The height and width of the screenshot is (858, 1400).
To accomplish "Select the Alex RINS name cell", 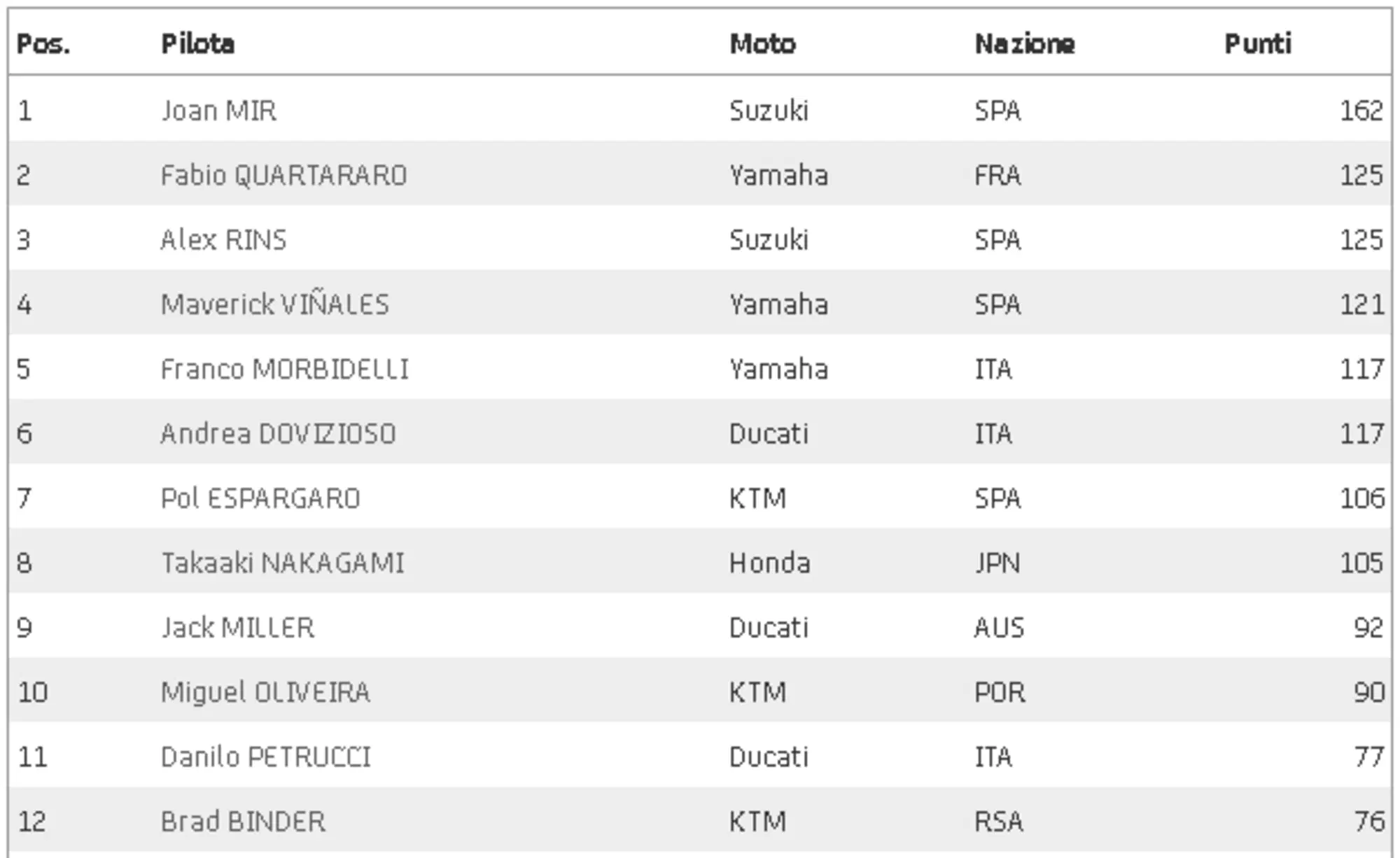I will coord(223,240).
